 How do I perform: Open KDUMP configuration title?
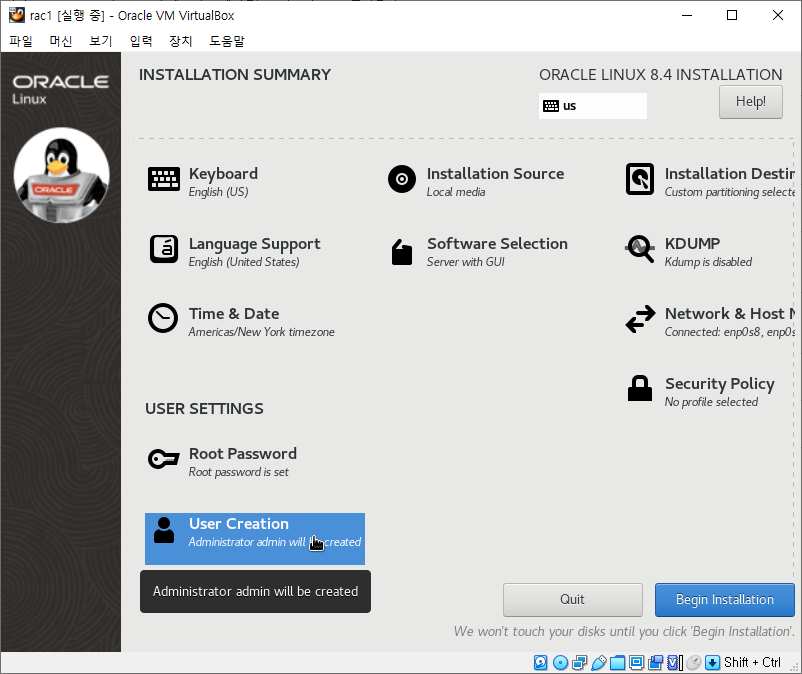(692, 244)
